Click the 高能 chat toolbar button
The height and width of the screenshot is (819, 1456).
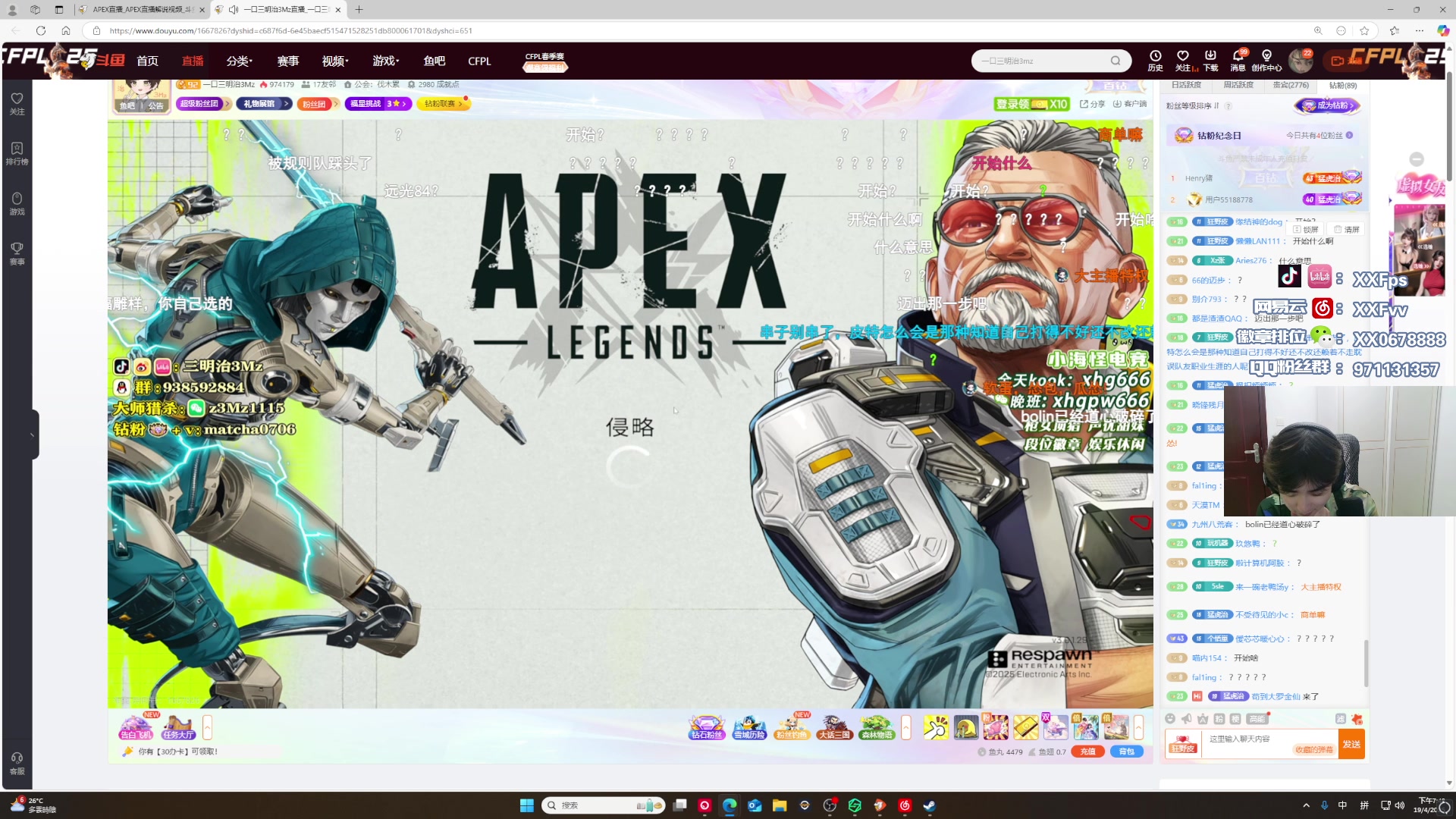(x=1257, y=719)
